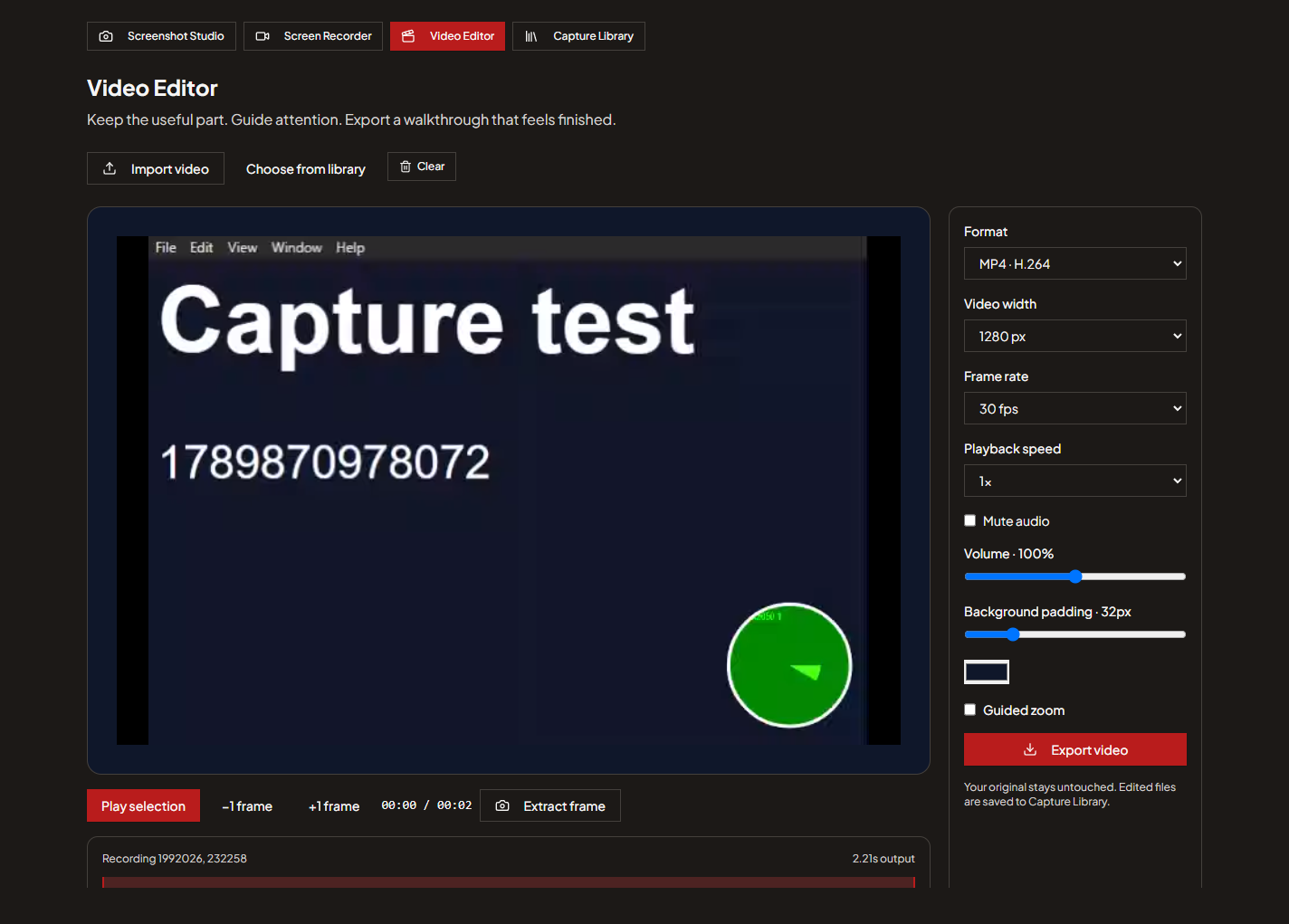Click the 00:00 / 00:02 timecode
The height and width of the screenshot is (924, 1289).
426,805
